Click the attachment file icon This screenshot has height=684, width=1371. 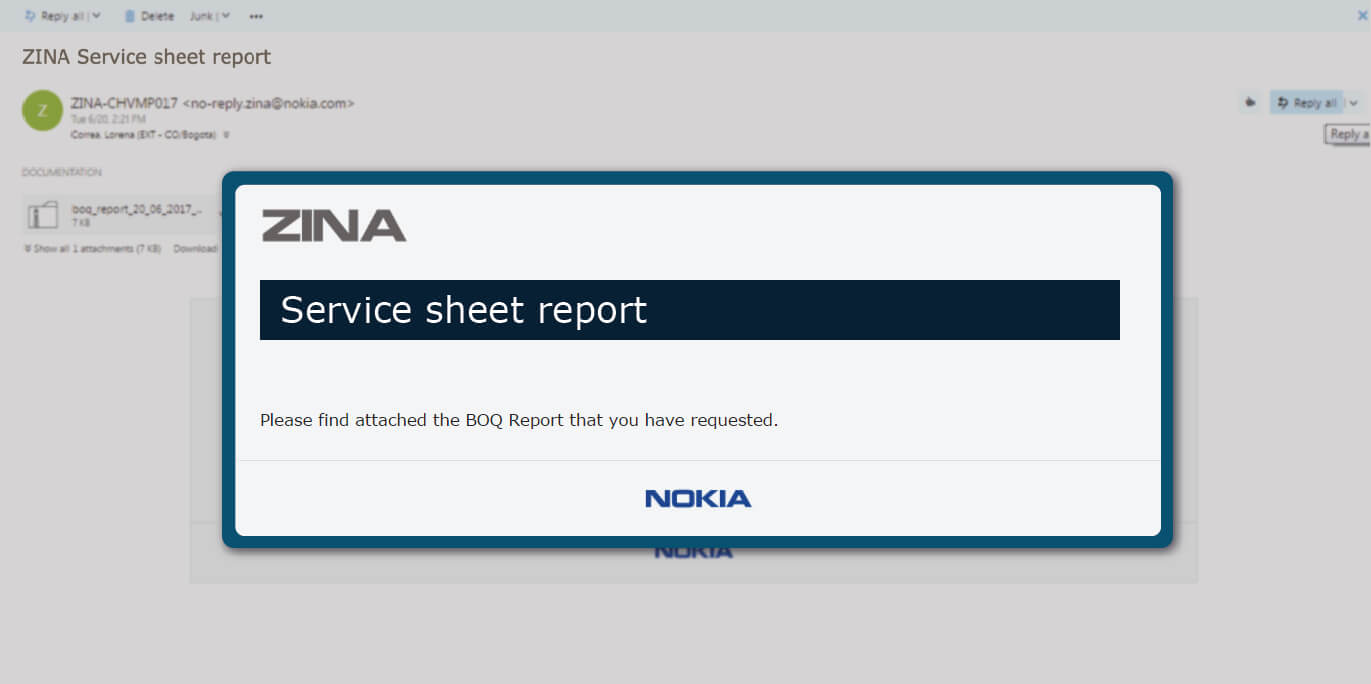point(43,215)
